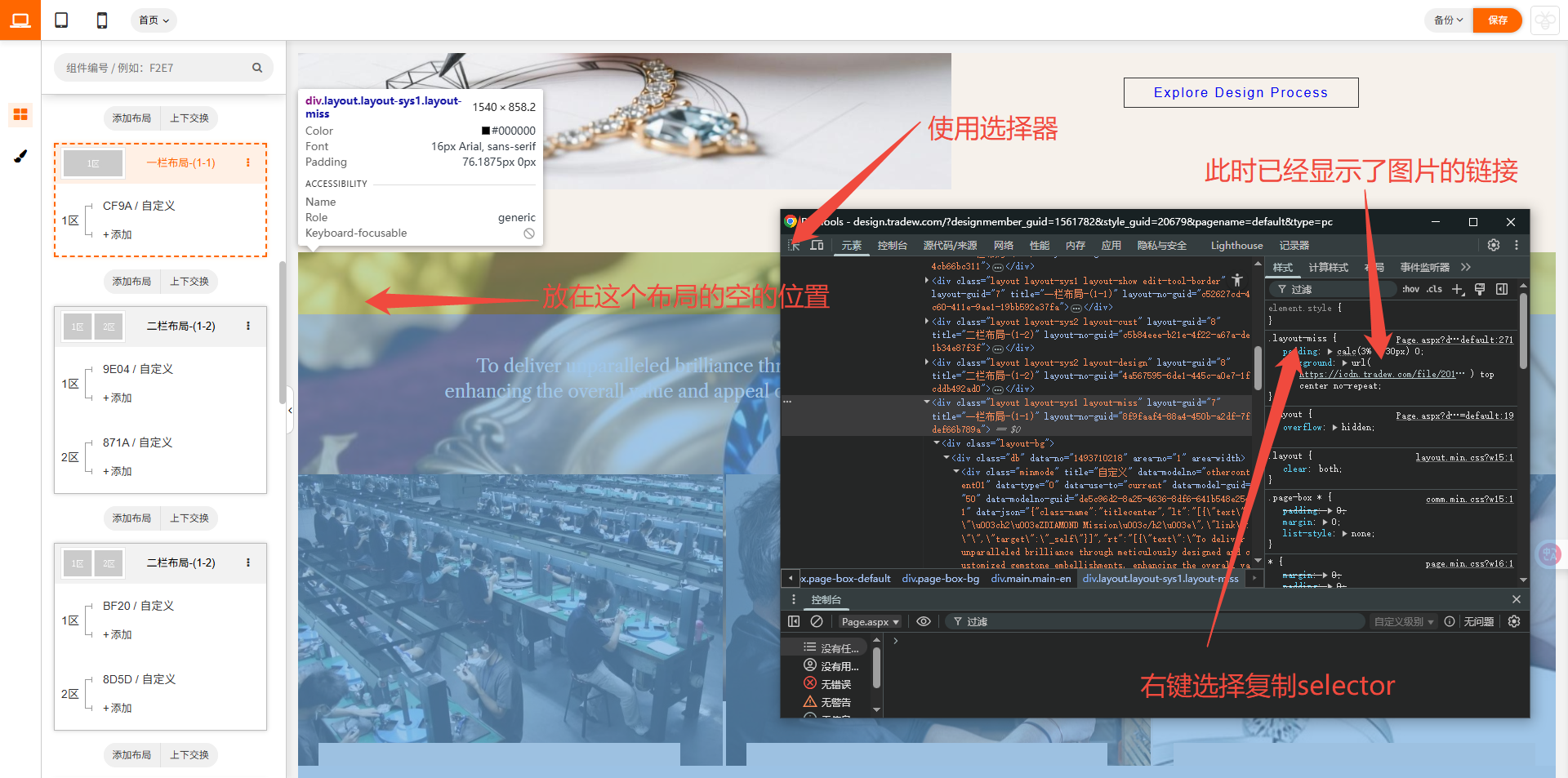Toggle console live expression eye icon
The image size is (1568, 778).
pyautogui.click(x=923, y=621)
